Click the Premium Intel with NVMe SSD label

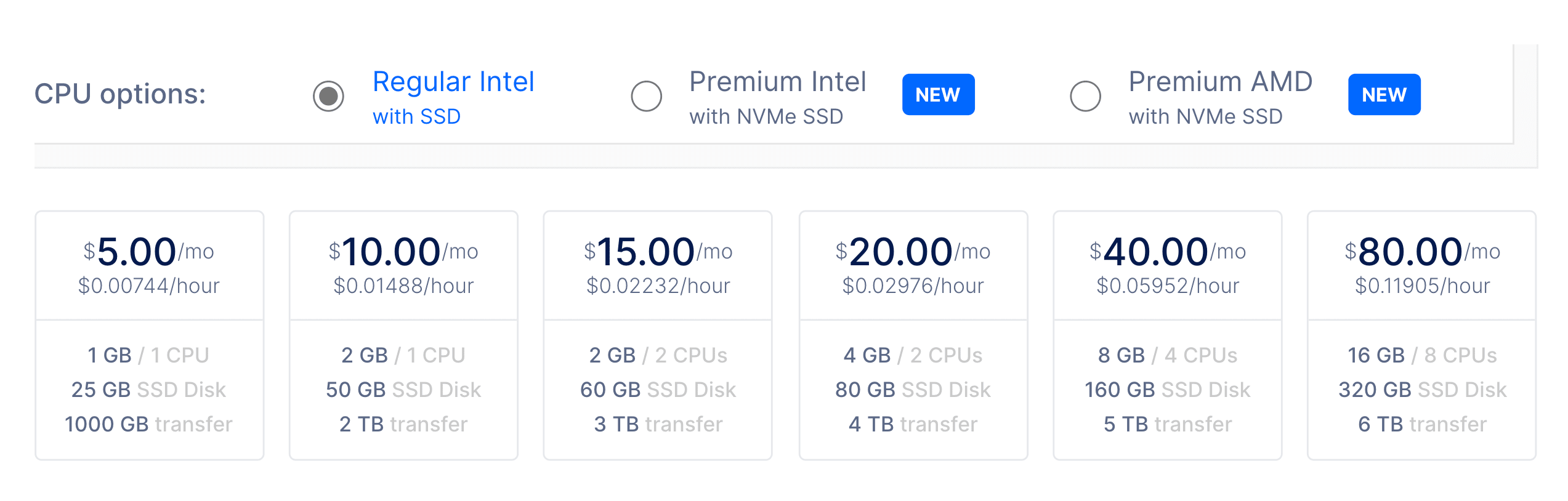[x=778, y=97]
